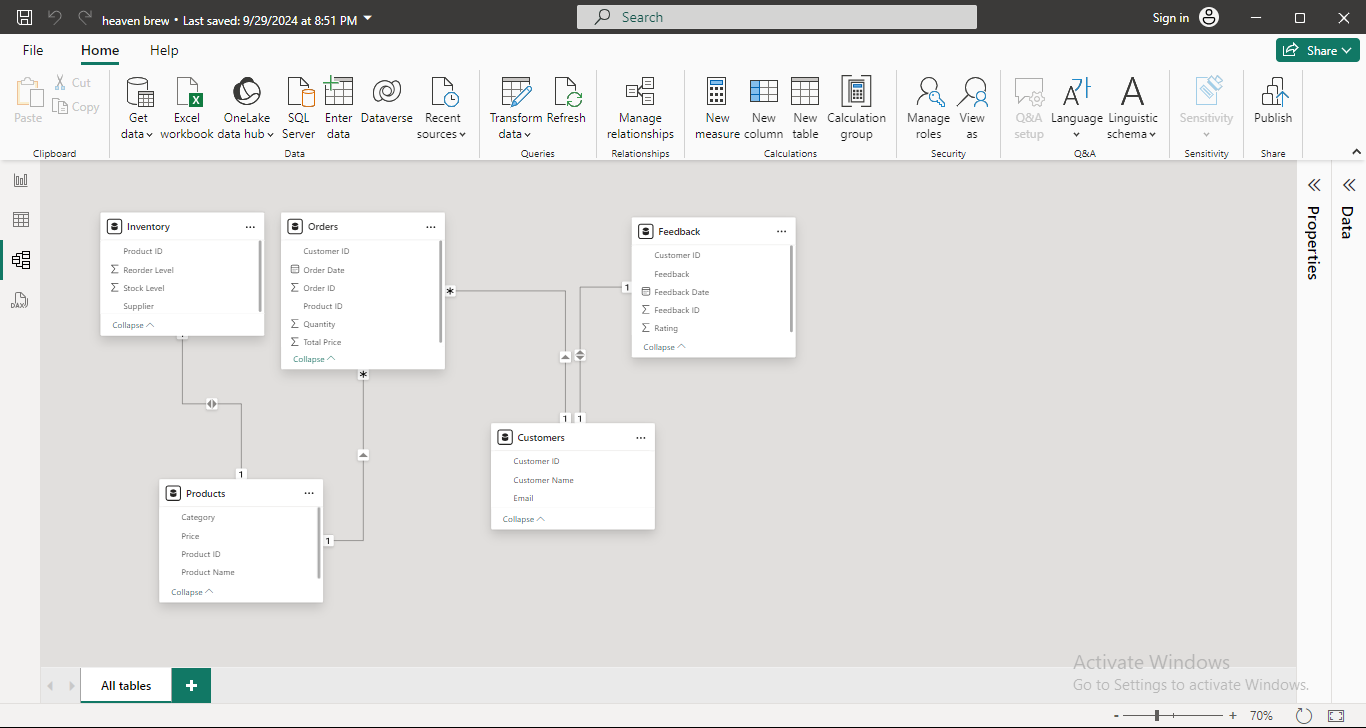Open the Recent sources dropdown
The image size is (1366, 728).
pos(442,109)
